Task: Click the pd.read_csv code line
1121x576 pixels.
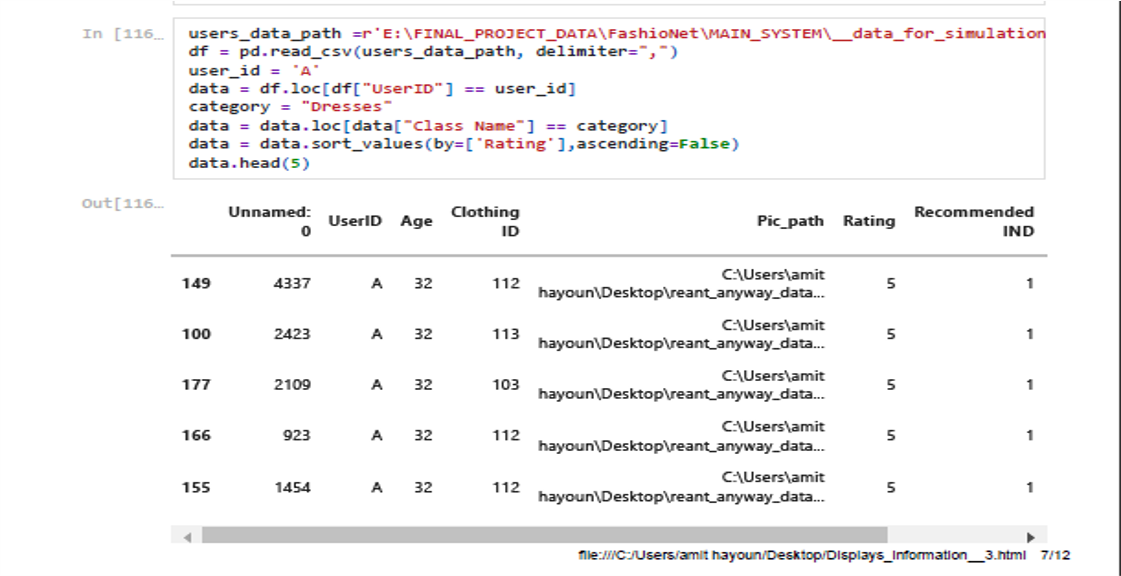Action: [x=433, y=51]
